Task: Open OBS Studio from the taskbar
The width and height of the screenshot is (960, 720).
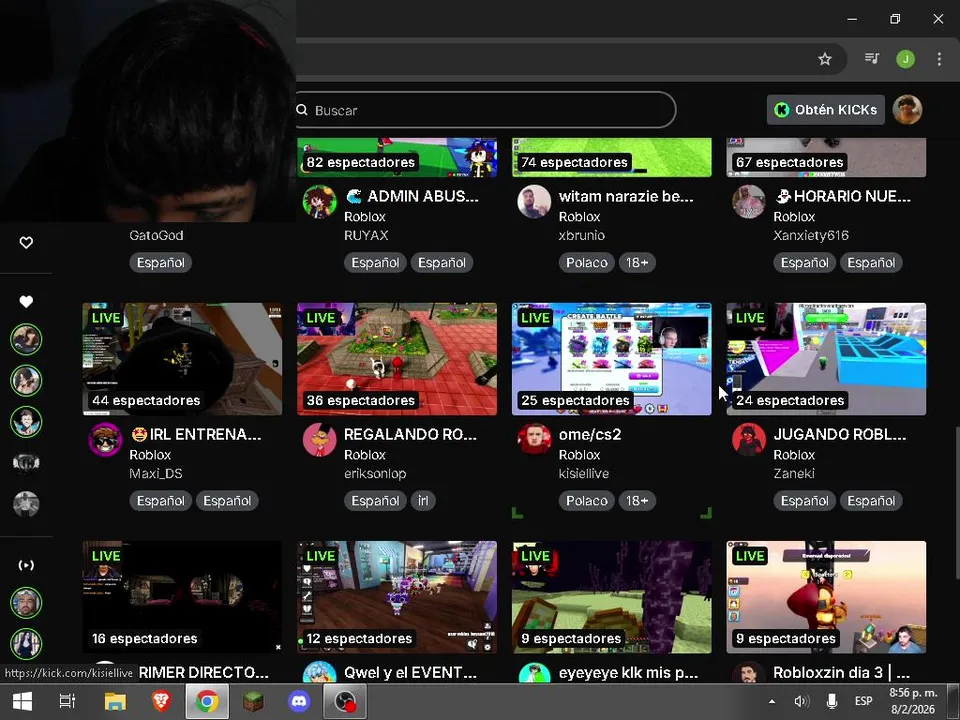Action: (345, 702)
